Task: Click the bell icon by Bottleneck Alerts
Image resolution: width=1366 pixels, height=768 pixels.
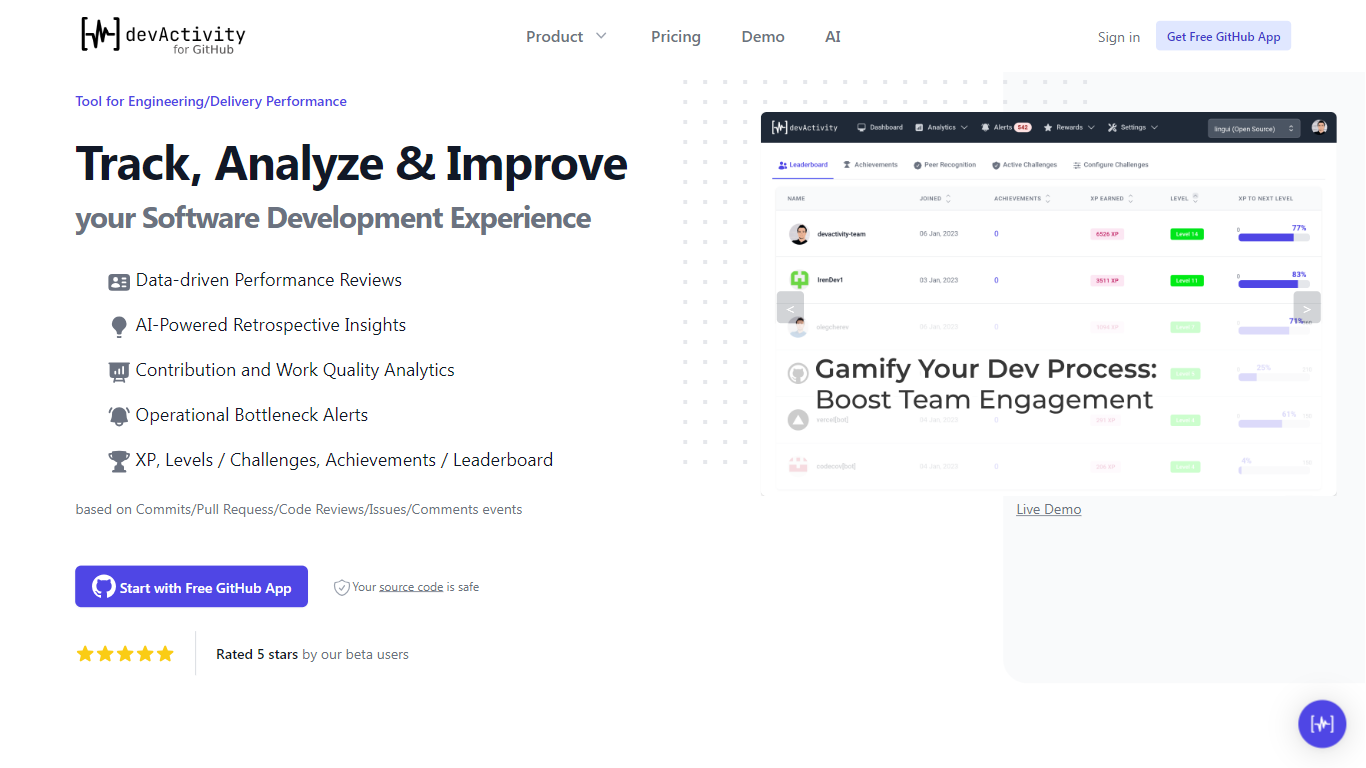Action: pos(119,416)
